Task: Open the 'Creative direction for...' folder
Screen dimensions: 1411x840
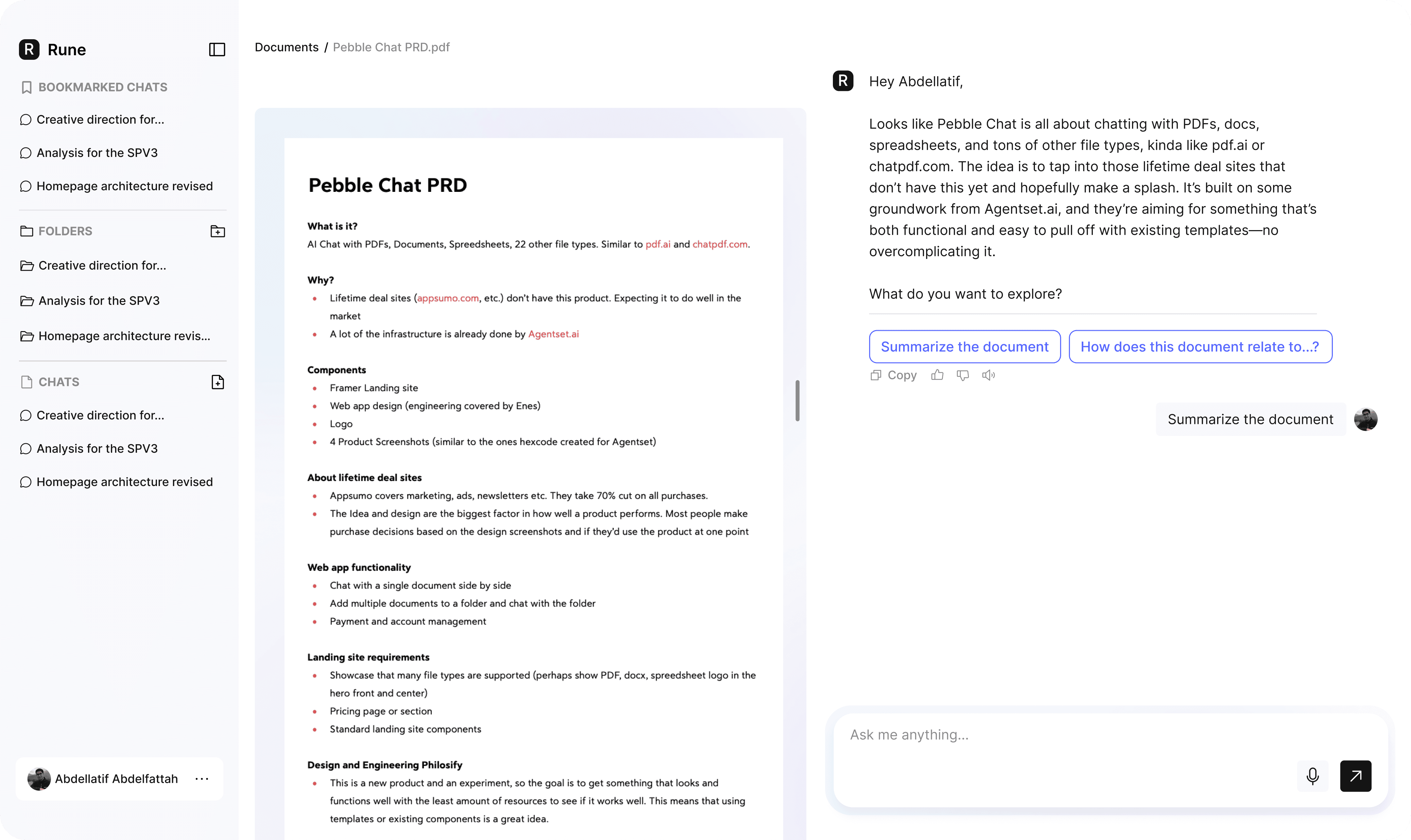Action: 101,265
